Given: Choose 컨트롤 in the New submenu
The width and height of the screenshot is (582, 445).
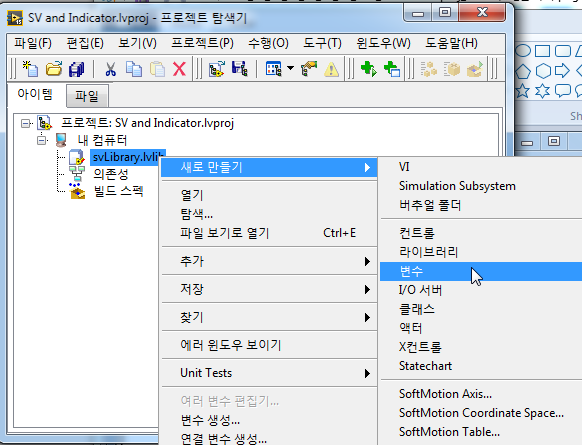Looking at the screenshot, I should [x=481, y=233].
